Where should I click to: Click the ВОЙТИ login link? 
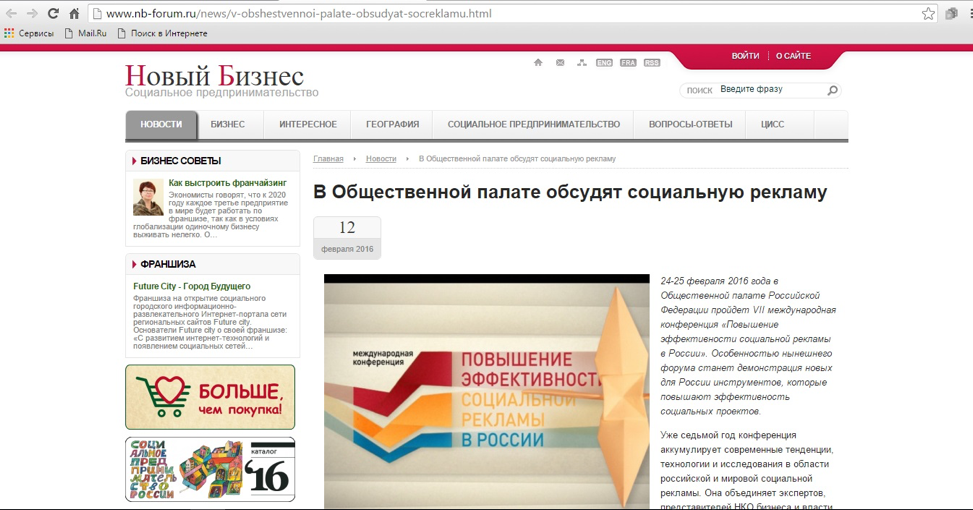(x=745, y=56)
